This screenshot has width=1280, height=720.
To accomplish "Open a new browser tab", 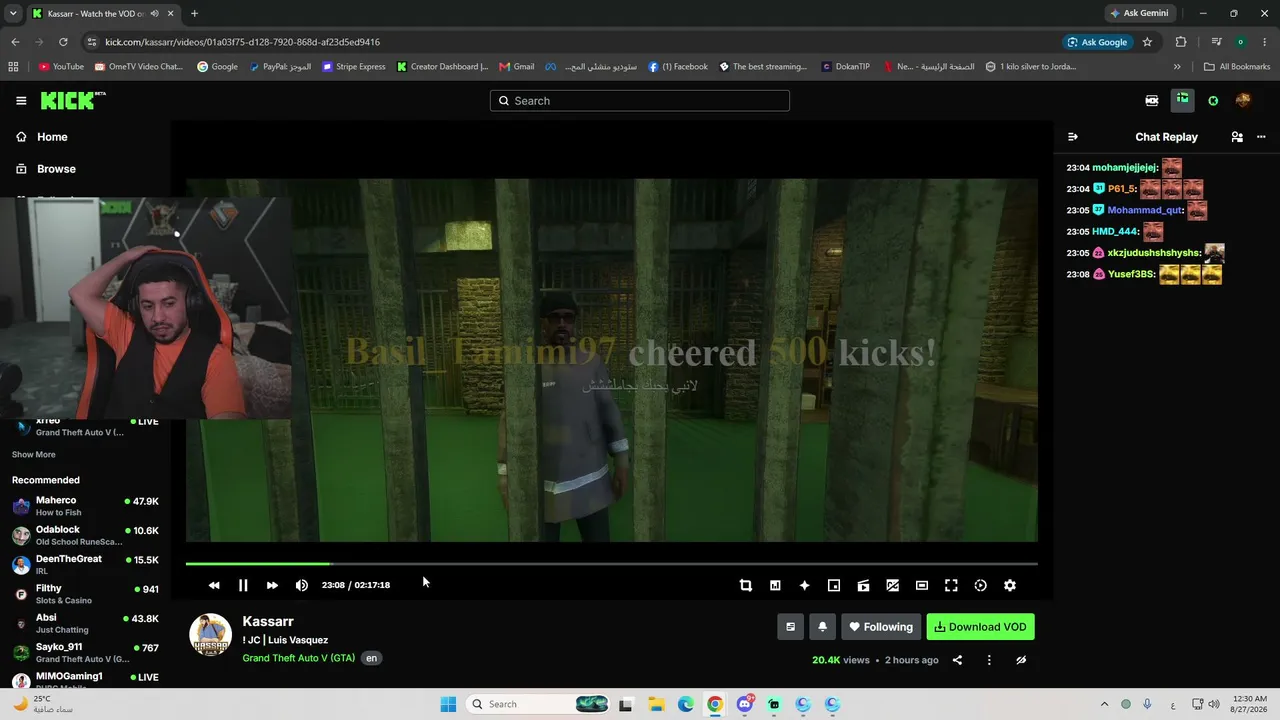I will click(x=194, y=14).
